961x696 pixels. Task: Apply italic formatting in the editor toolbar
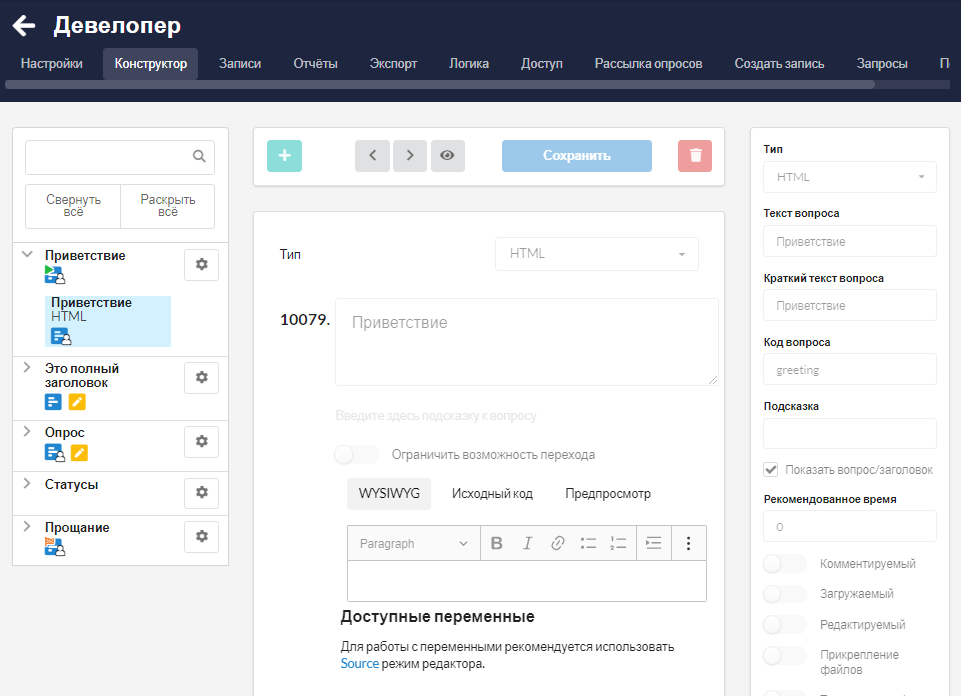coord(527,543)
